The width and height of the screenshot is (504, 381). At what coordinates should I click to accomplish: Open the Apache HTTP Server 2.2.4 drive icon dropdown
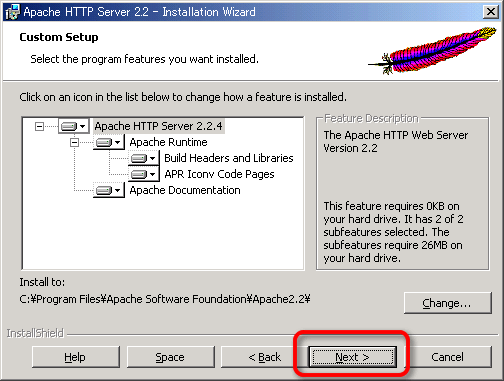click(74, 126)
